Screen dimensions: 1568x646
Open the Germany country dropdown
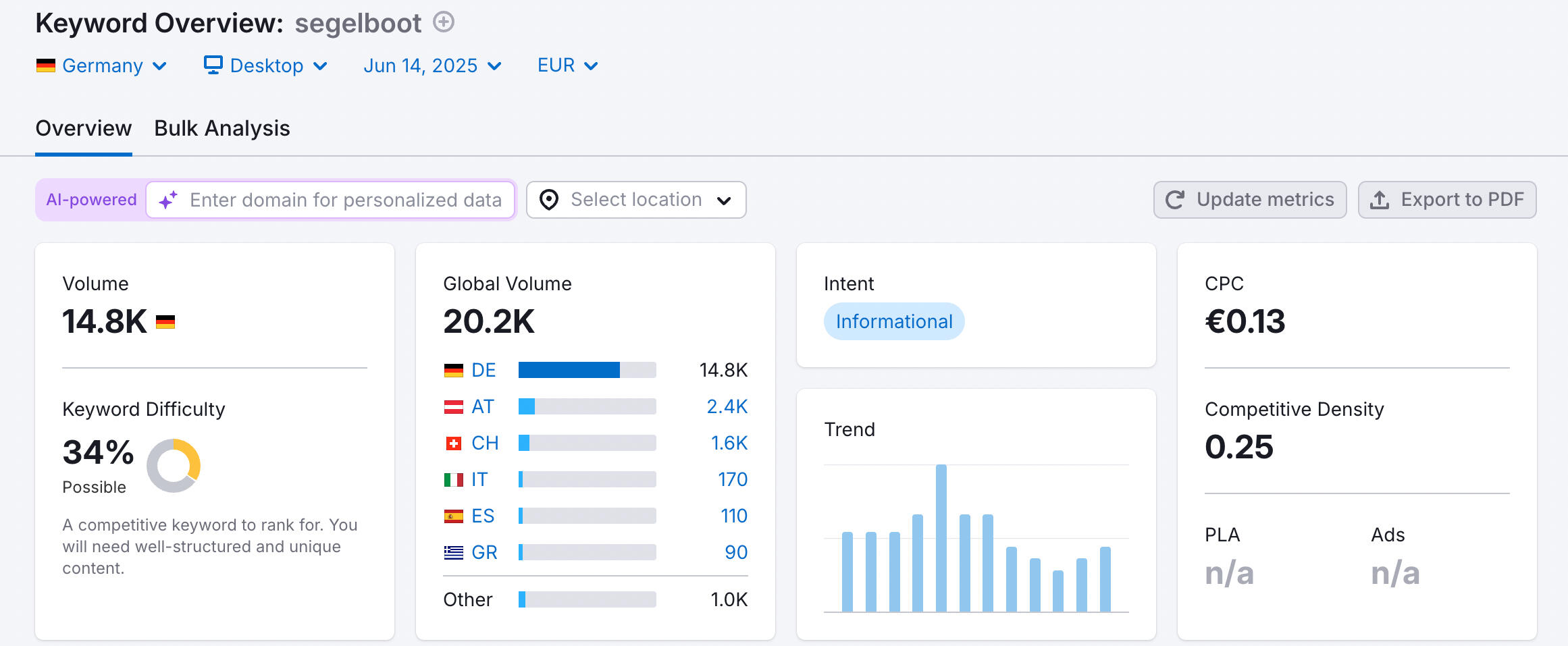pos(101,65)
